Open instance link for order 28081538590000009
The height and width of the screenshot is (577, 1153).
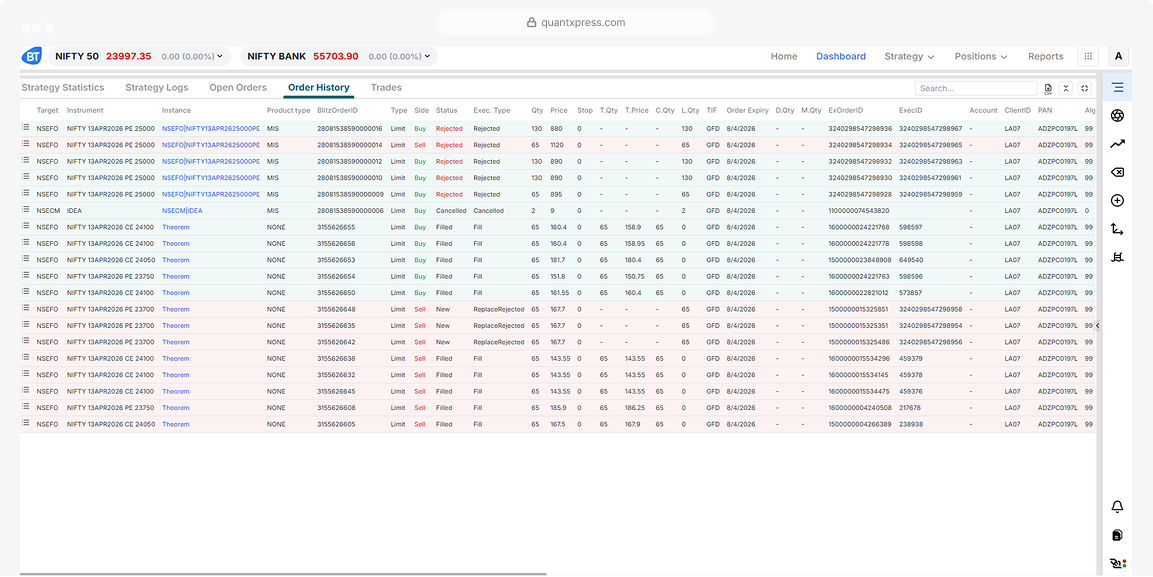(x=211, y=194)
